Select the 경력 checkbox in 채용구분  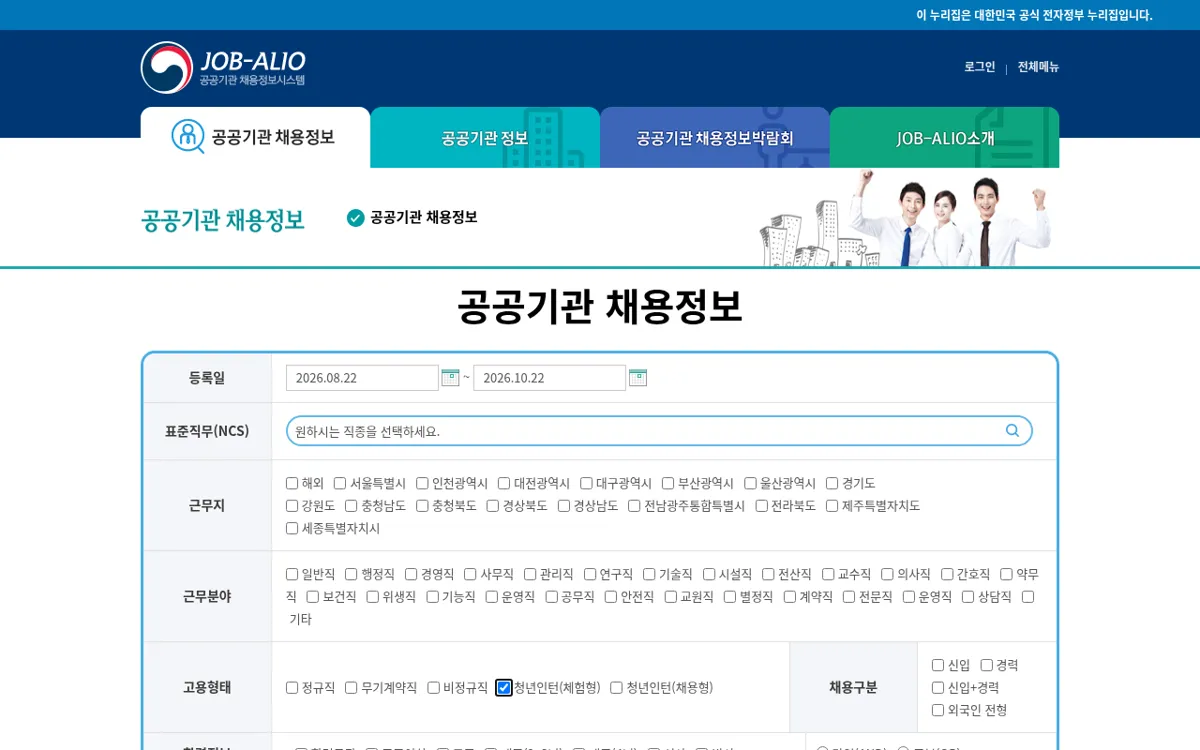click(986, 665)
